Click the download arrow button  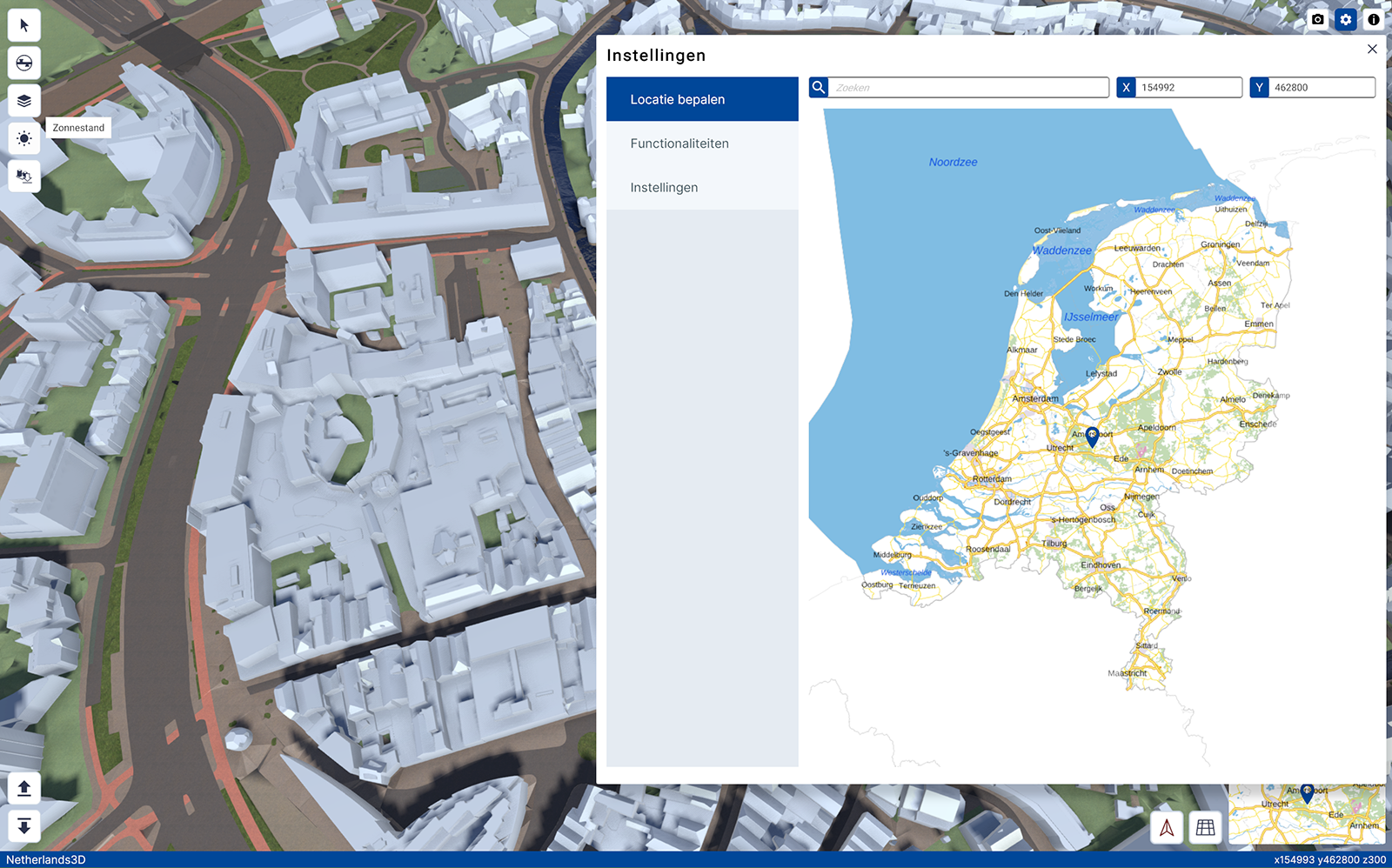24,826
